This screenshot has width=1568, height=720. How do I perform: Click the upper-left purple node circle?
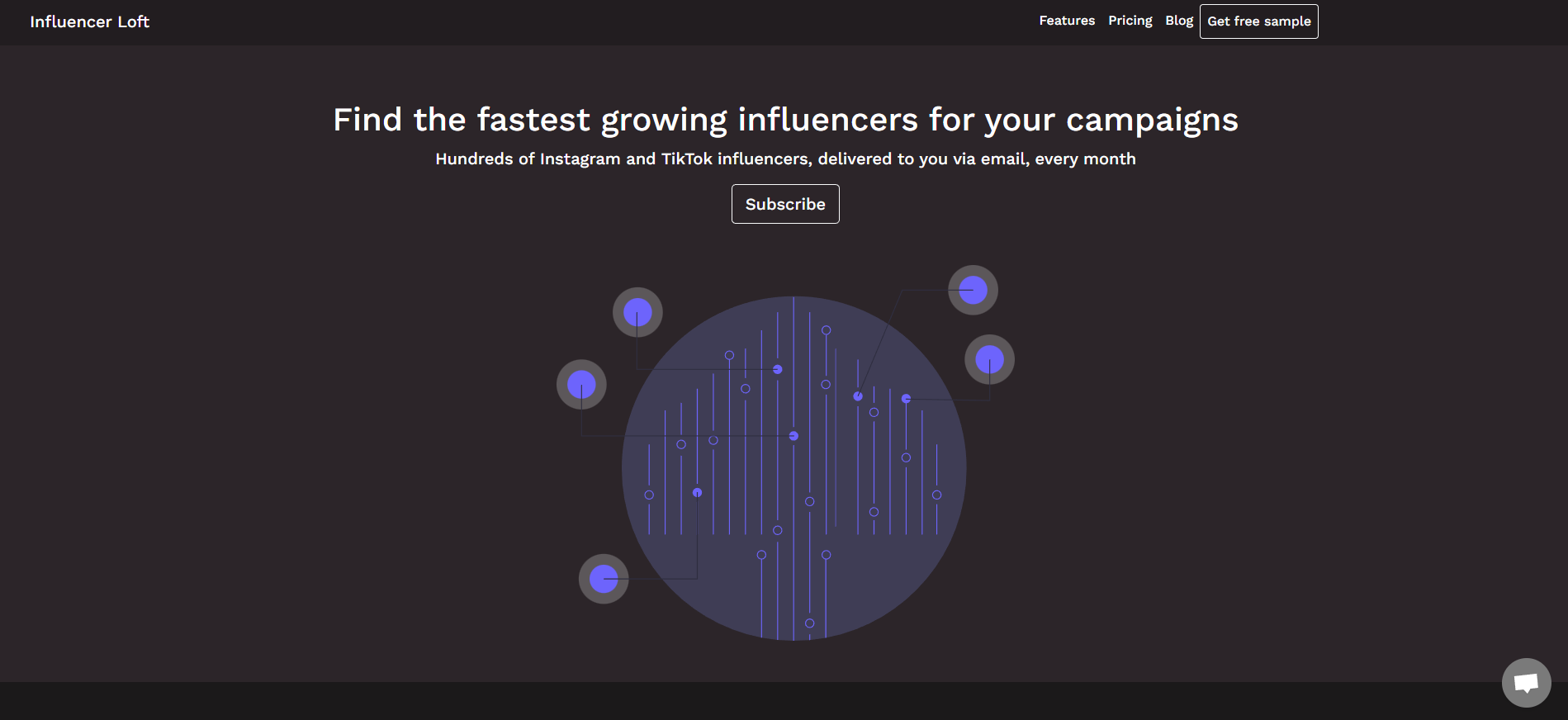637,312
